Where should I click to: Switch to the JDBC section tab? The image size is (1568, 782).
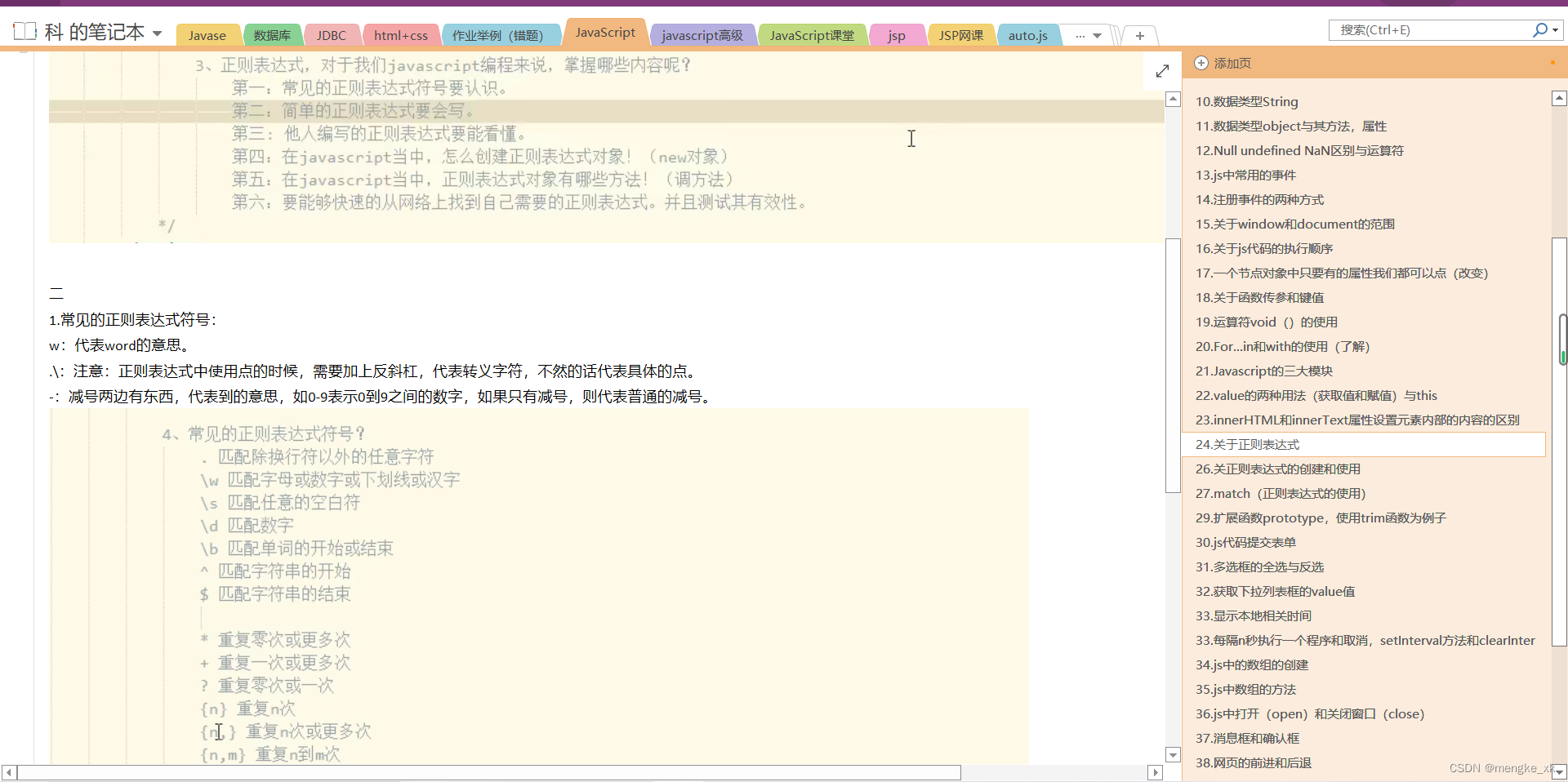332,35
